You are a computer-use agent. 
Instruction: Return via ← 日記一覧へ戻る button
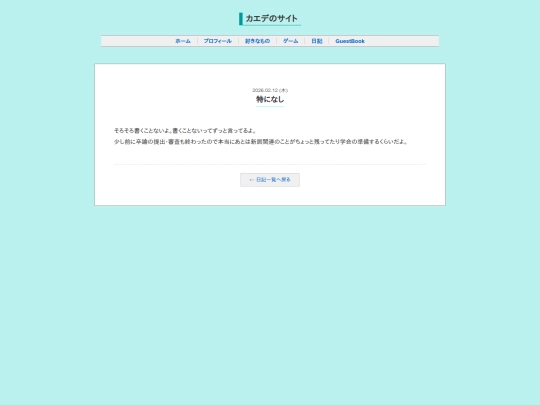(270, 180)
